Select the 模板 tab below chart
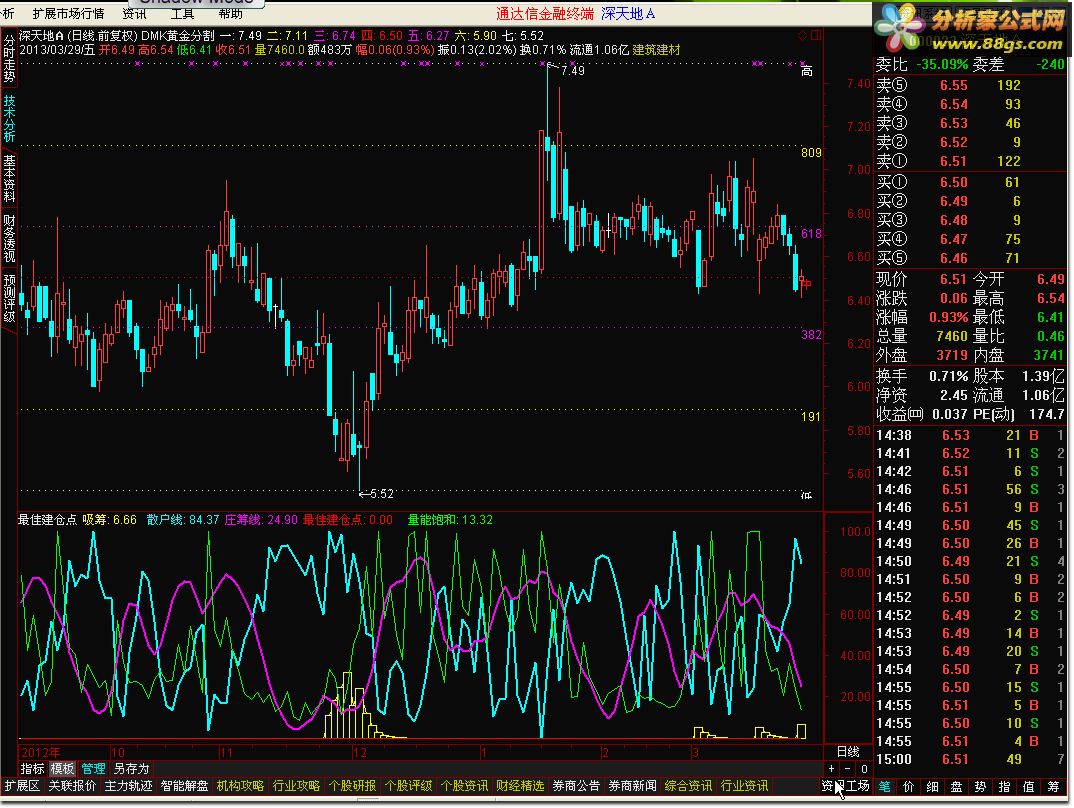Image resolution: width=1074 pixels, height=808 pixels. (x=62, y=769)
